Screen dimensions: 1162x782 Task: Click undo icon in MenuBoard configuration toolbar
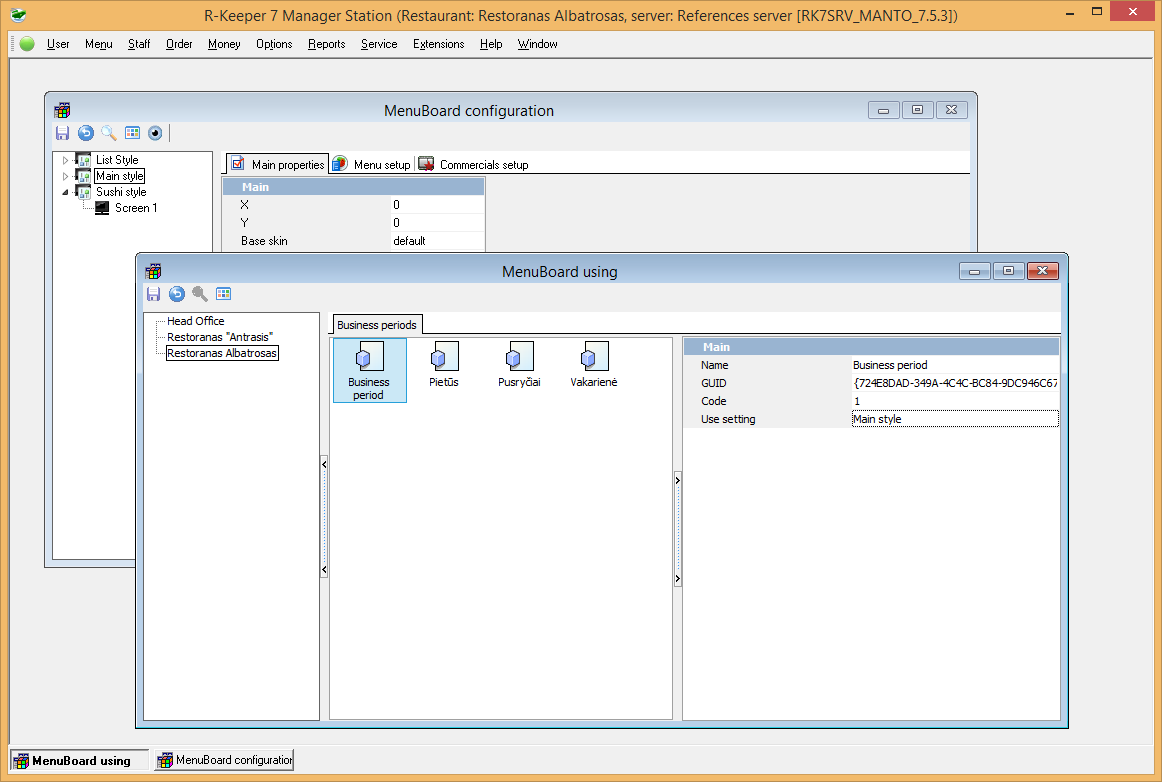point(86,133)
